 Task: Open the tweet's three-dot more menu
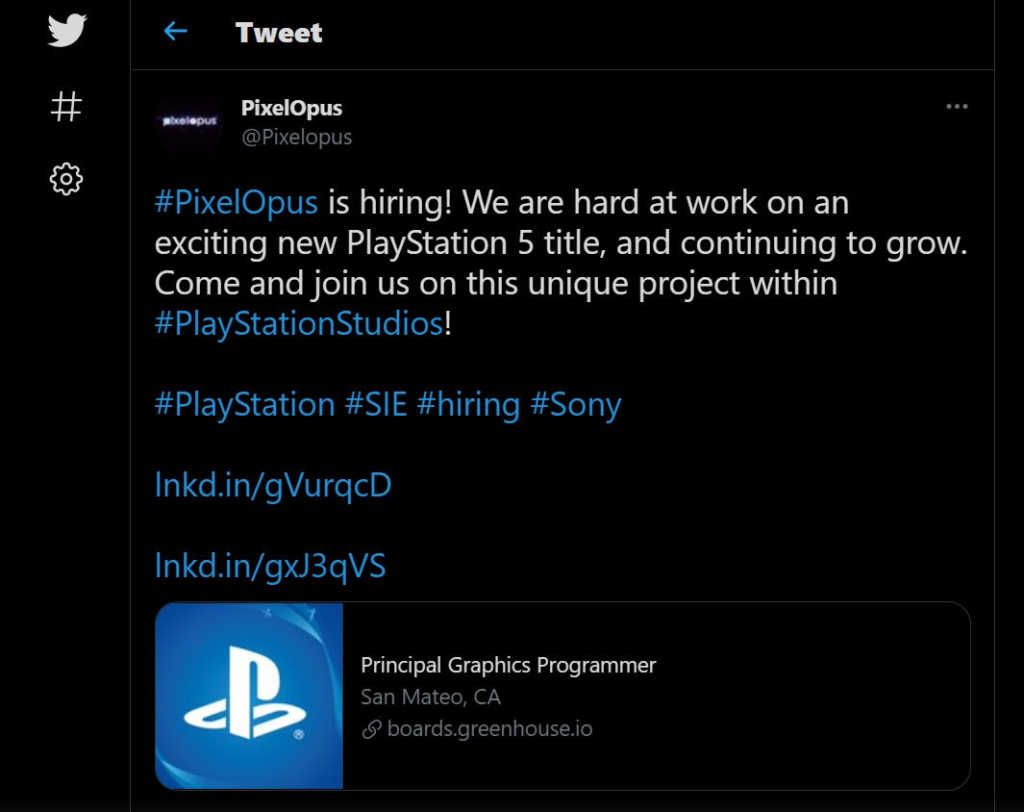(957, 106)
